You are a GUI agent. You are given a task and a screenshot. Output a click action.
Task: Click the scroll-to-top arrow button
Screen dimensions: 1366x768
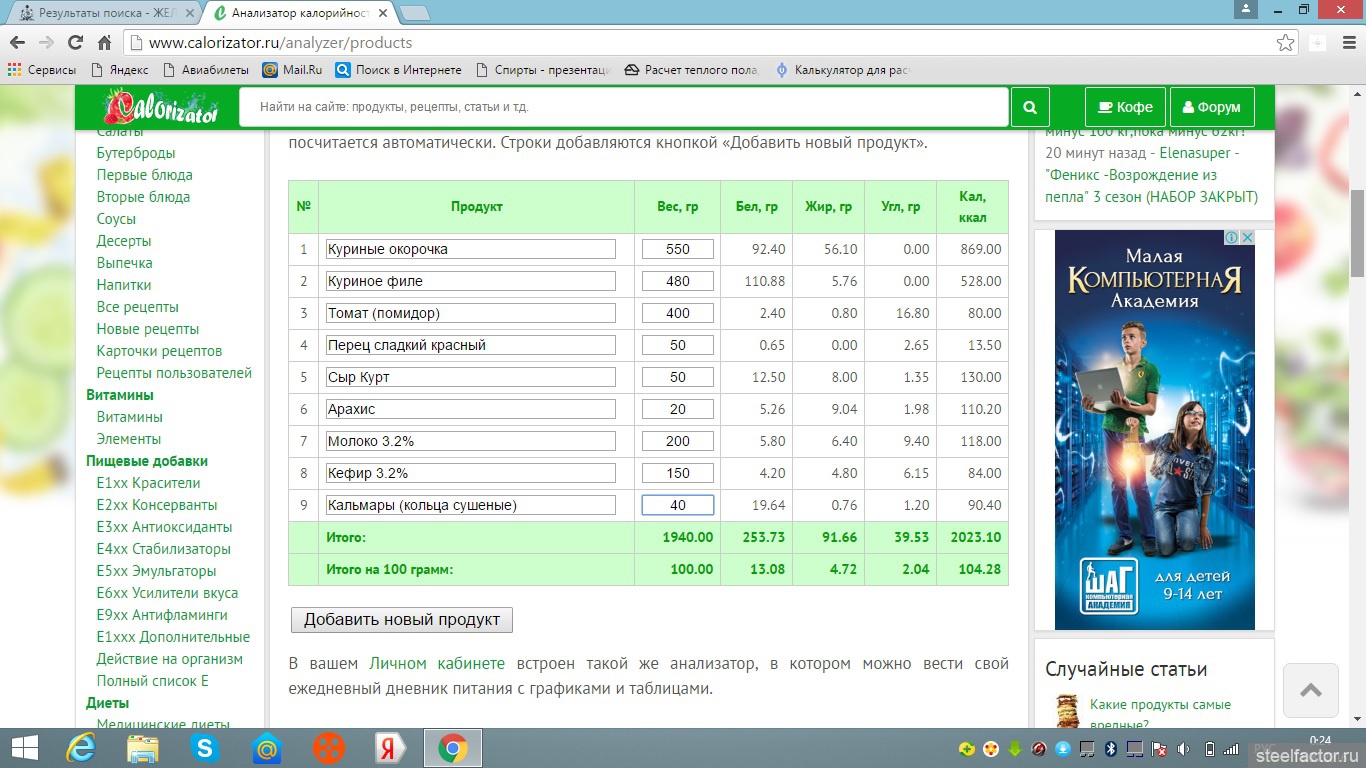(1311, 690)
